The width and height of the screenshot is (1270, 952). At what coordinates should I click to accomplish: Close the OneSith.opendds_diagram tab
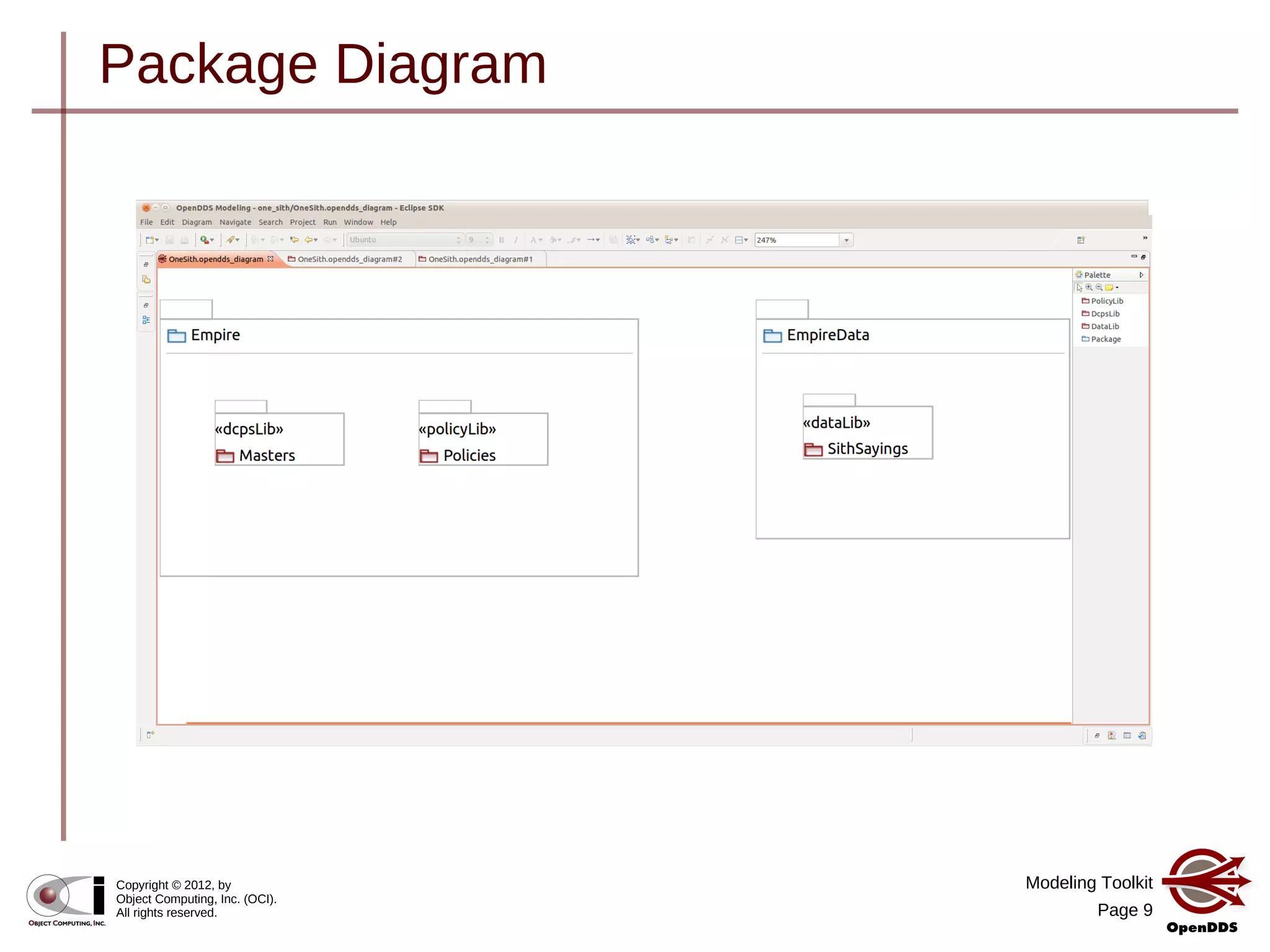(x=270, y=259)
